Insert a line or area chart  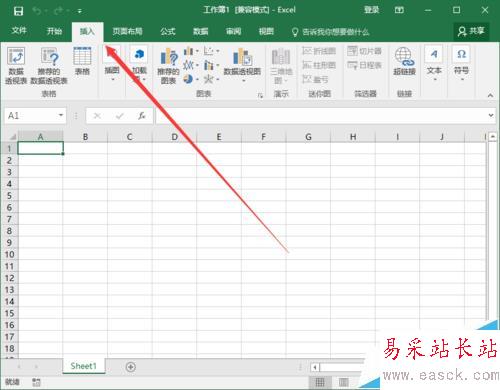tap(191, 65)
